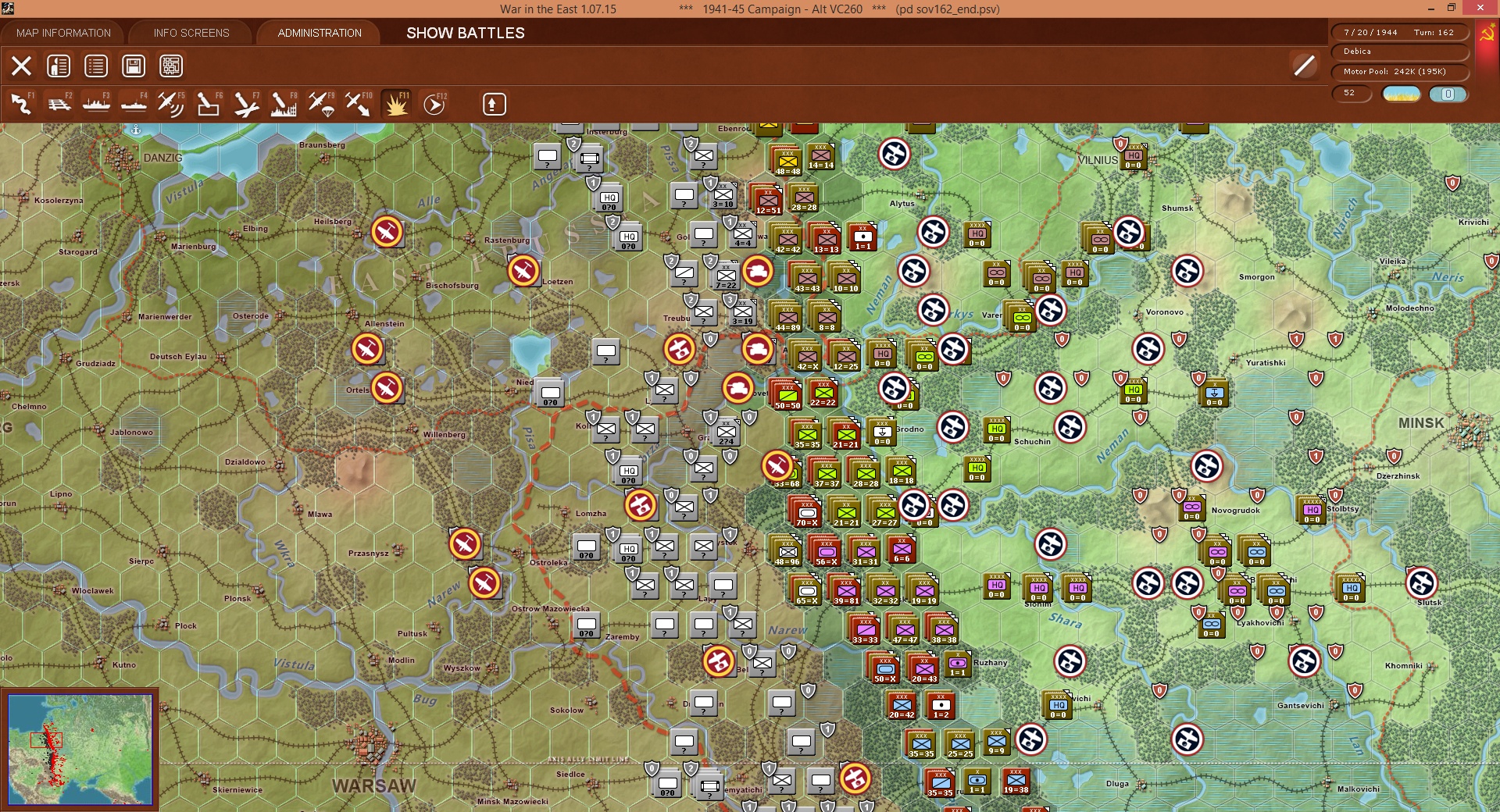The image size is (1500, 812).
Task: Select the unit counter labeled 9=9
Action: pos(996,742)
